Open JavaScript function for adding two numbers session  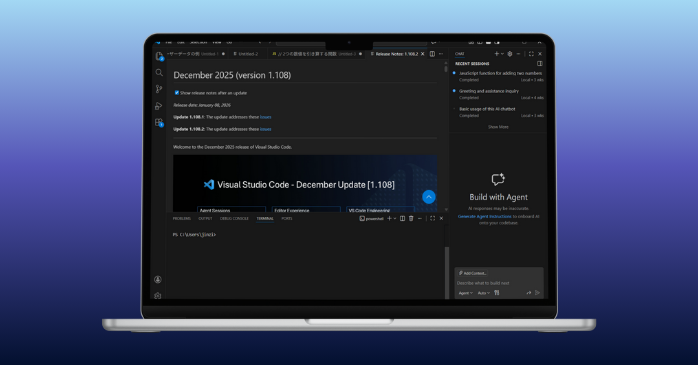tap(499, 76)
